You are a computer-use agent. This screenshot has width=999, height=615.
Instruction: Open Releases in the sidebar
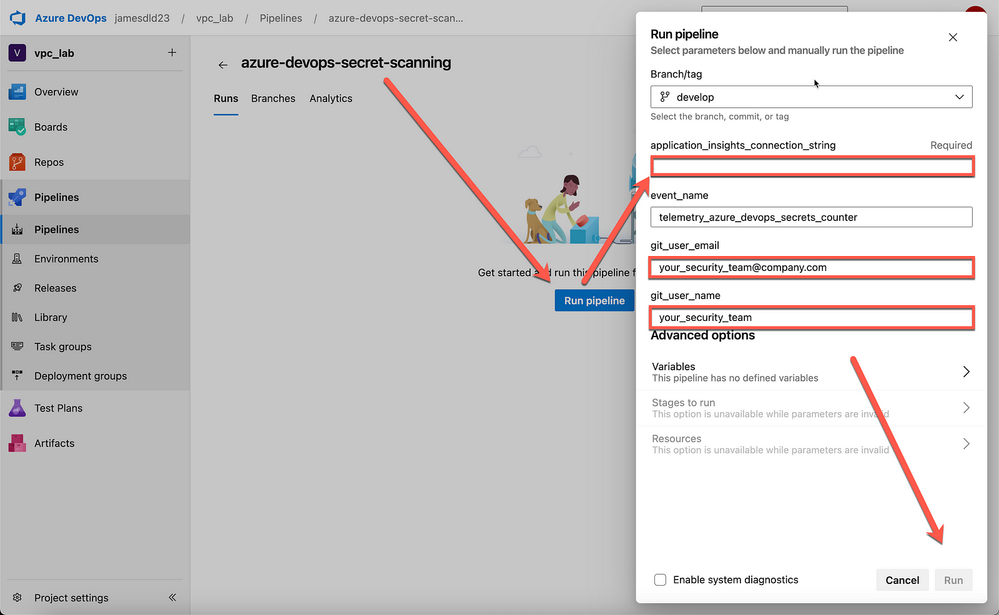click(x=96, y=288)
